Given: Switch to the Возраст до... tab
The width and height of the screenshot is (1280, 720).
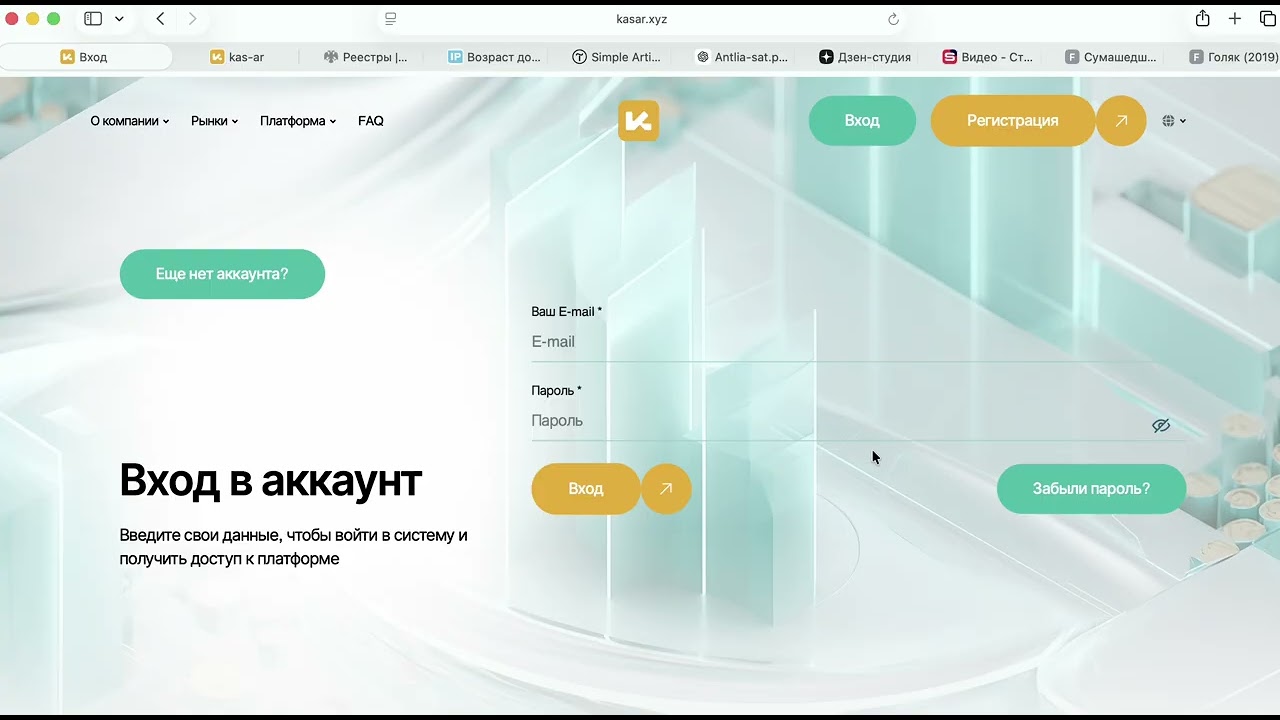Looking at the screenshot, I should pyautogui.click(x=494, y=57).
